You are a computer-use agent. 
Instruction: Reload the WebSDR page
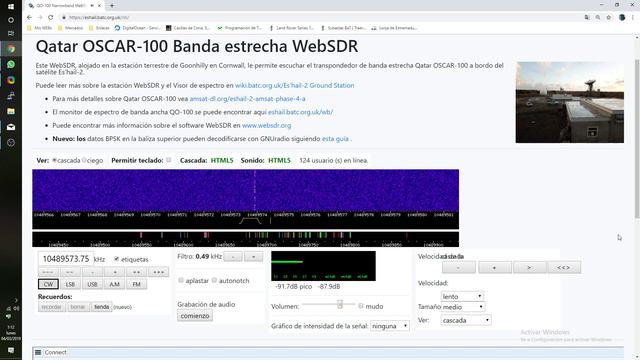coord(51,17)
